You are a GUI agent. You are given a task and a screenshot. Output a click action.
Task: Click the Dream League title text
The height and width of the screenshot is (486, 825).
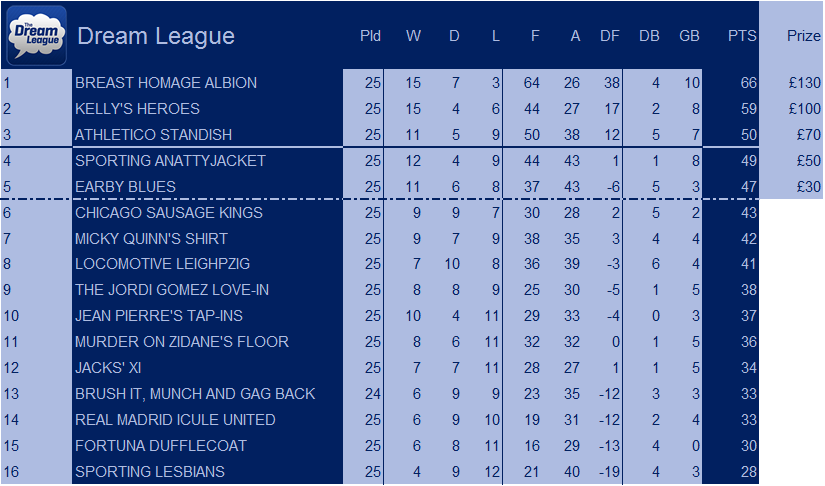(x=156, y=36)
